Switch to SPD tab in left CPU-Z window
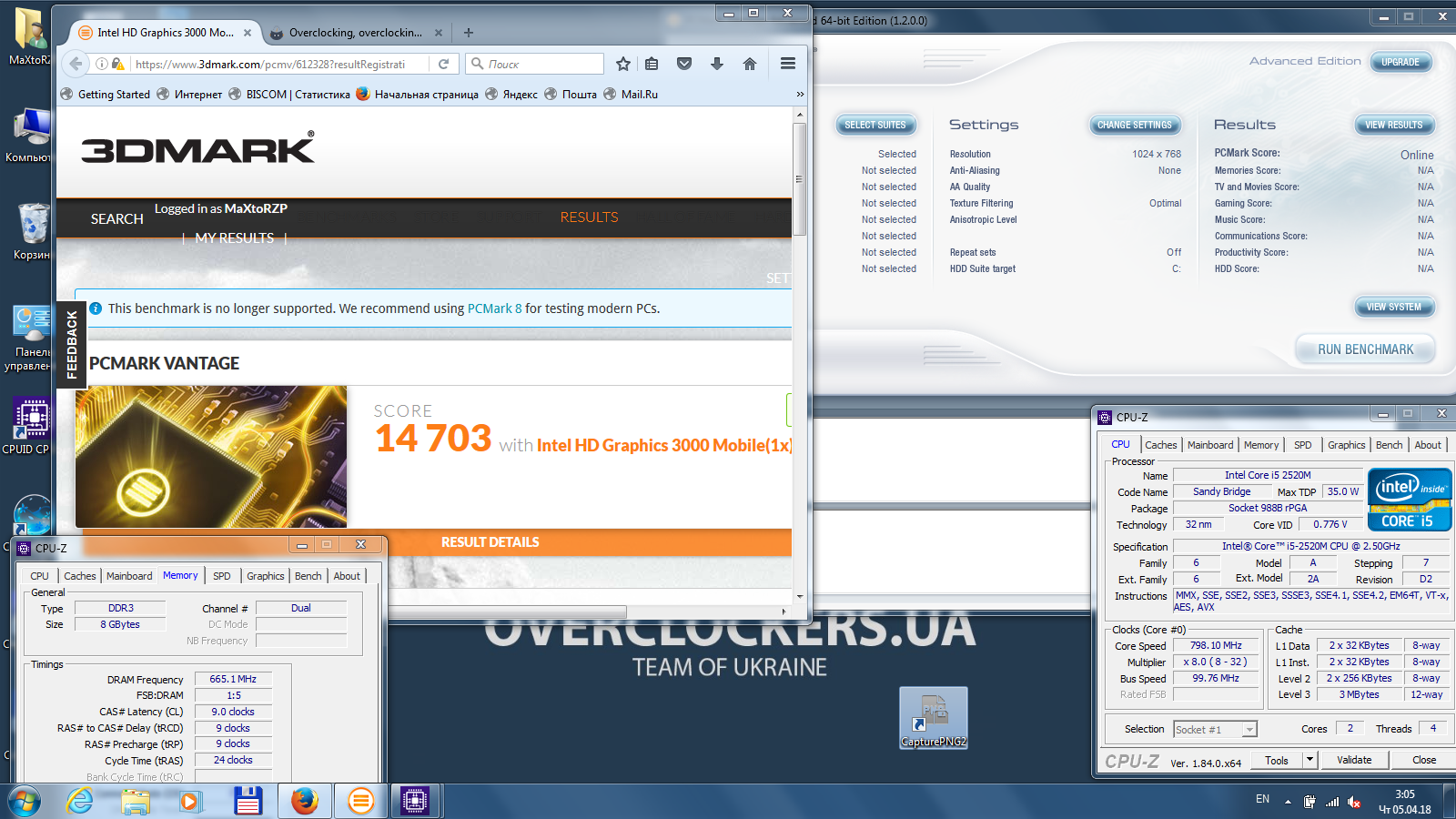1456x819 pixels. pos(221,576)
